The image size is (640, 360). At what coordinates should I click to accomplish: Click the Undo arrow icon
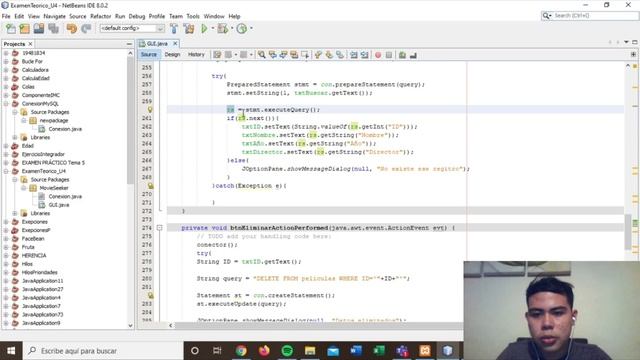click(72, 29)
